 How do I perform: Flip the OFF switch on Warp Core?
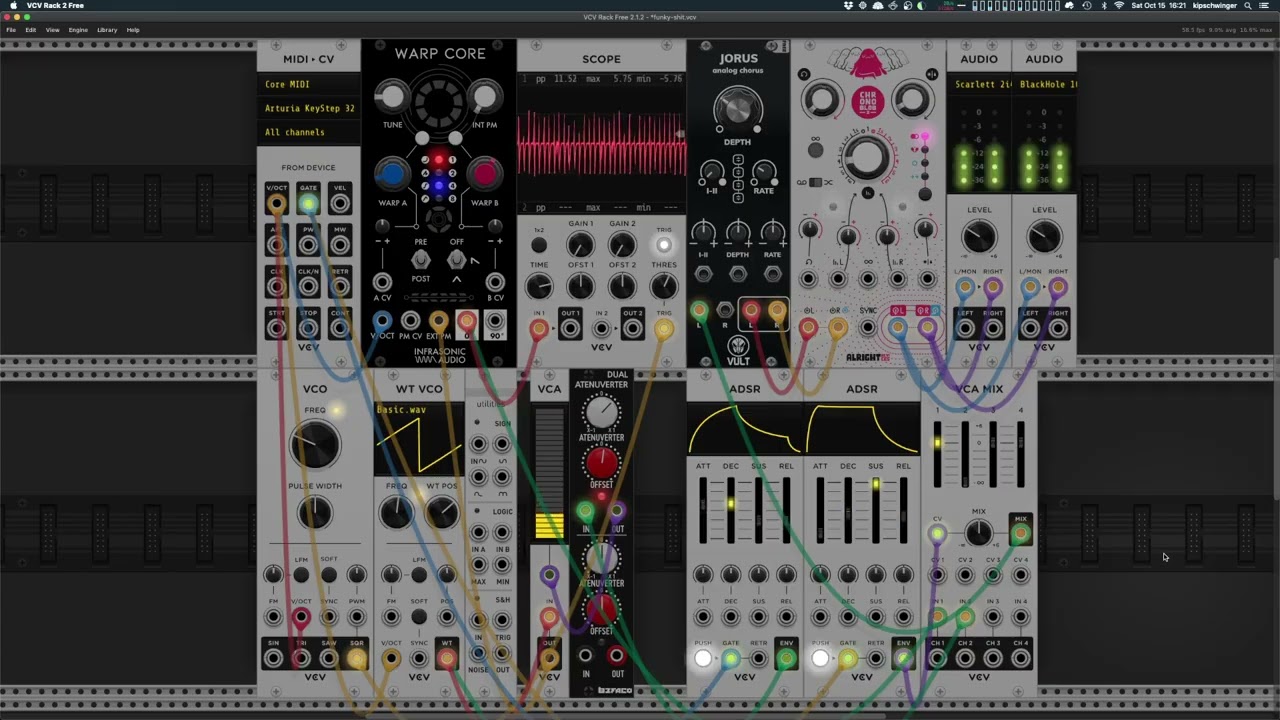click(456, 260)
